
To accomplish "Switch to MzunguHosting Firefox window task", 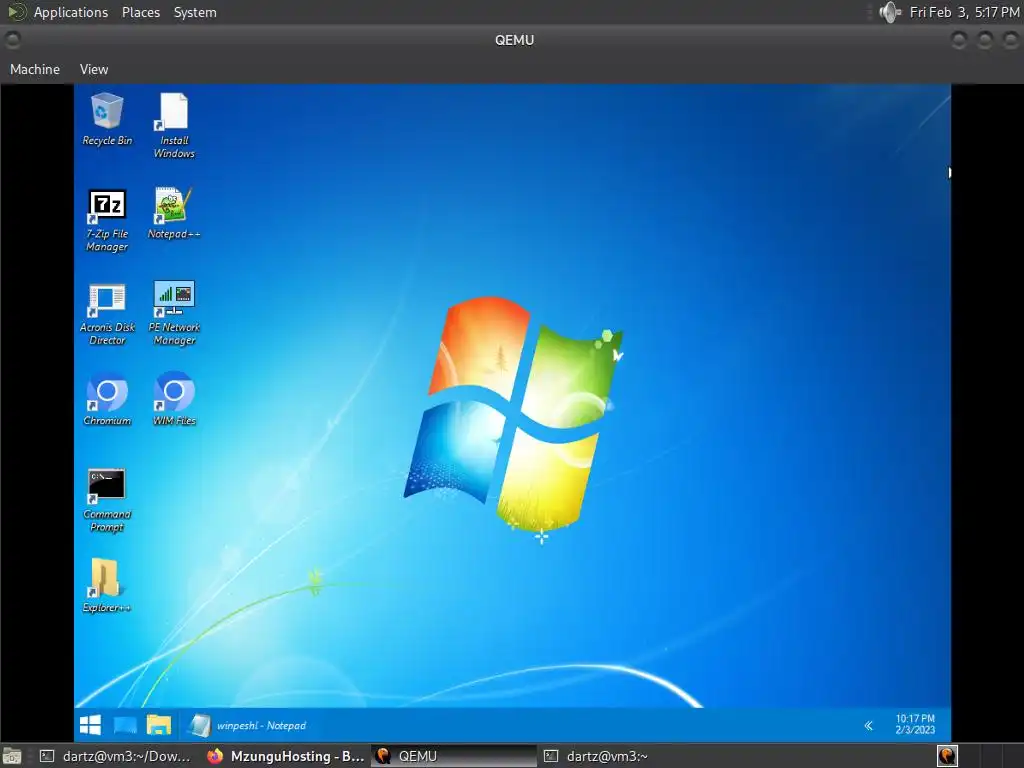I will [285, 756].
